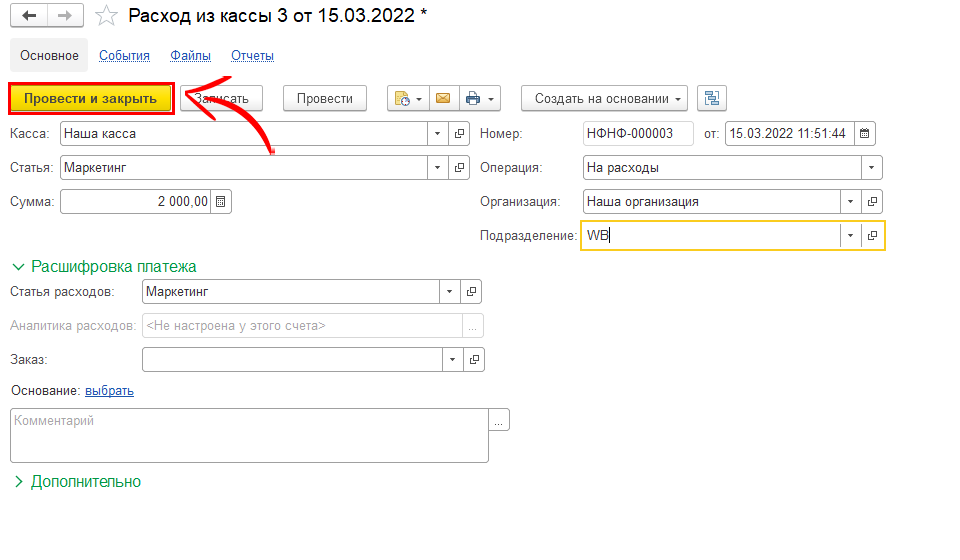
Task: Expand the Статья расходов dropdown
Action: pos(450,292)
